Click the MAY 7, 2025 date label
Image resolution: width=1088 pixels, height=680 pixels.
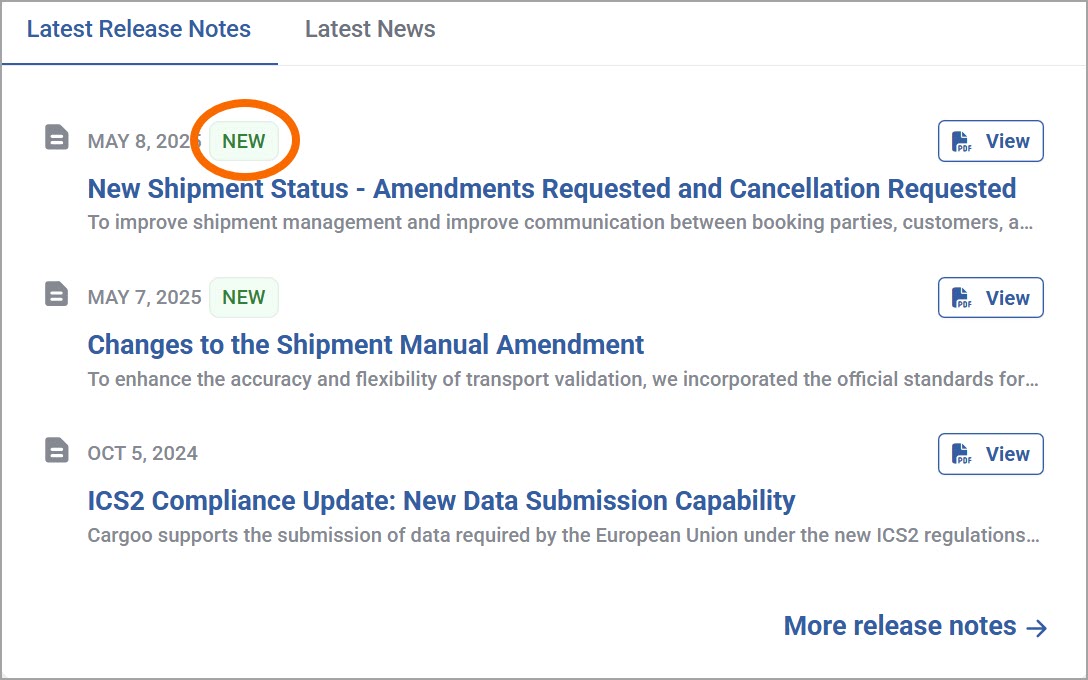tap(144, 298)
